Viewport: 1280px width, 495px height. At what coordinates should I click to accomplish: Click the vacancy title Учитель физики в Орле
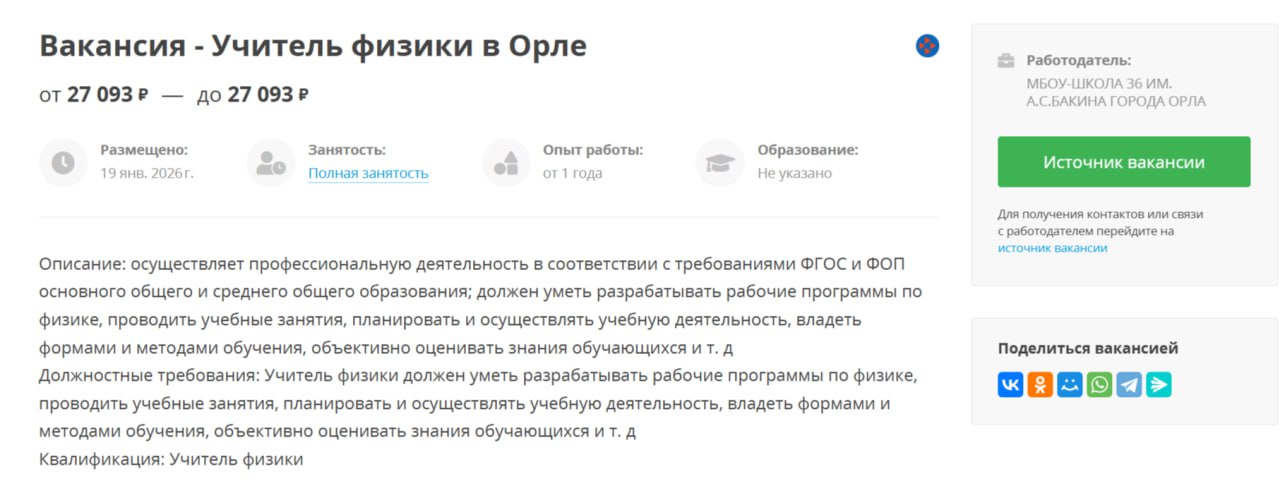[x=313, y=46]
